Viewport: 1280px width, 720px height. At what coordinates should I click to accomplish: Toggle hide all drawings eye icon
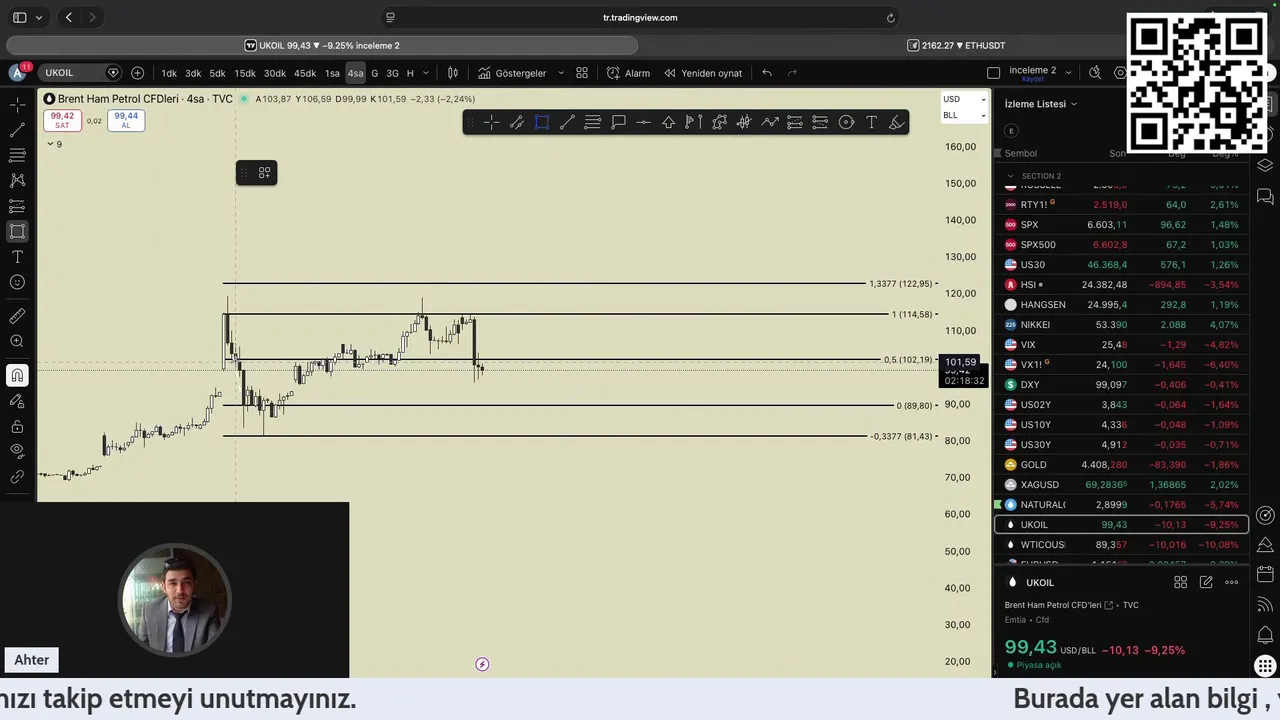click(x=18, y=451)
